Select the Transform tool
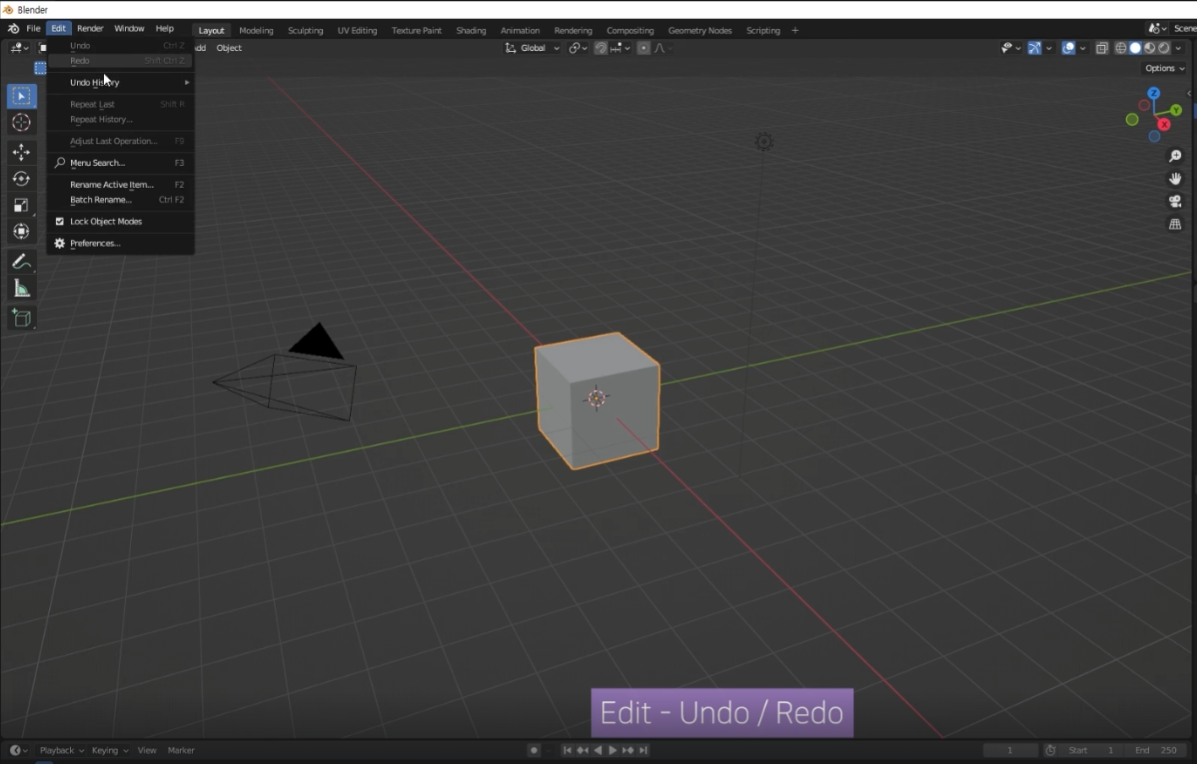 pos(21,231)
